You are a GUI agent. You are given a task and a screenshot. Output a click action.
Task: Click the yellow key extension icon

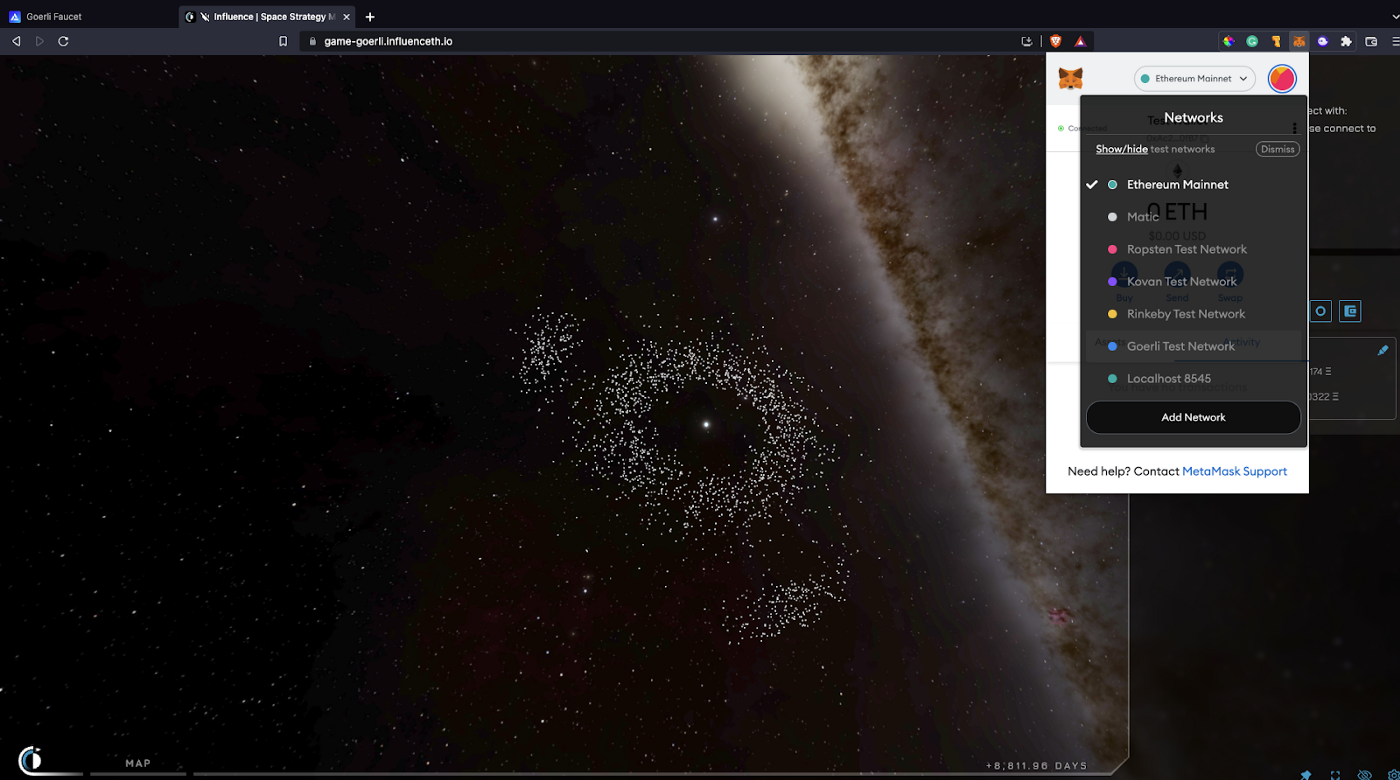pos(1276,41)
